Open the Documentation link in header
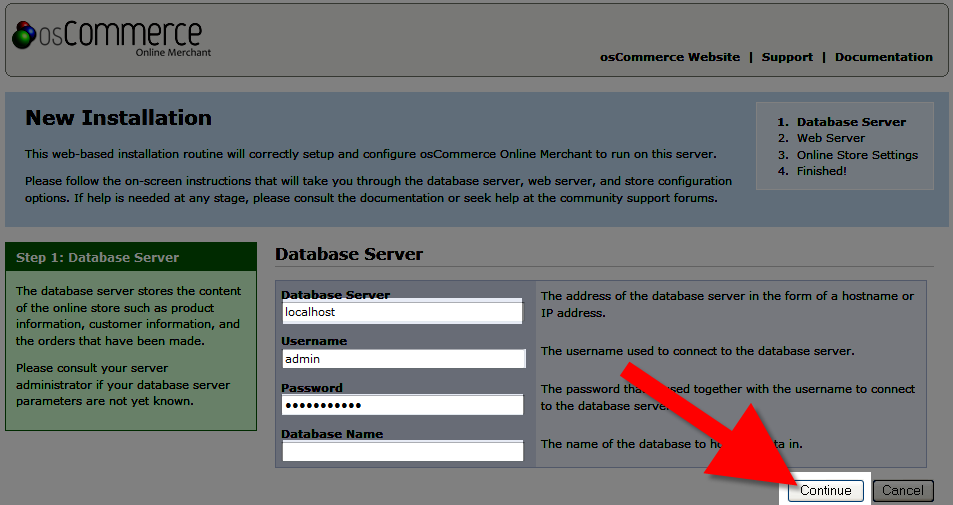This screenshot has width=953, height=505. click(x=883, y=57)
